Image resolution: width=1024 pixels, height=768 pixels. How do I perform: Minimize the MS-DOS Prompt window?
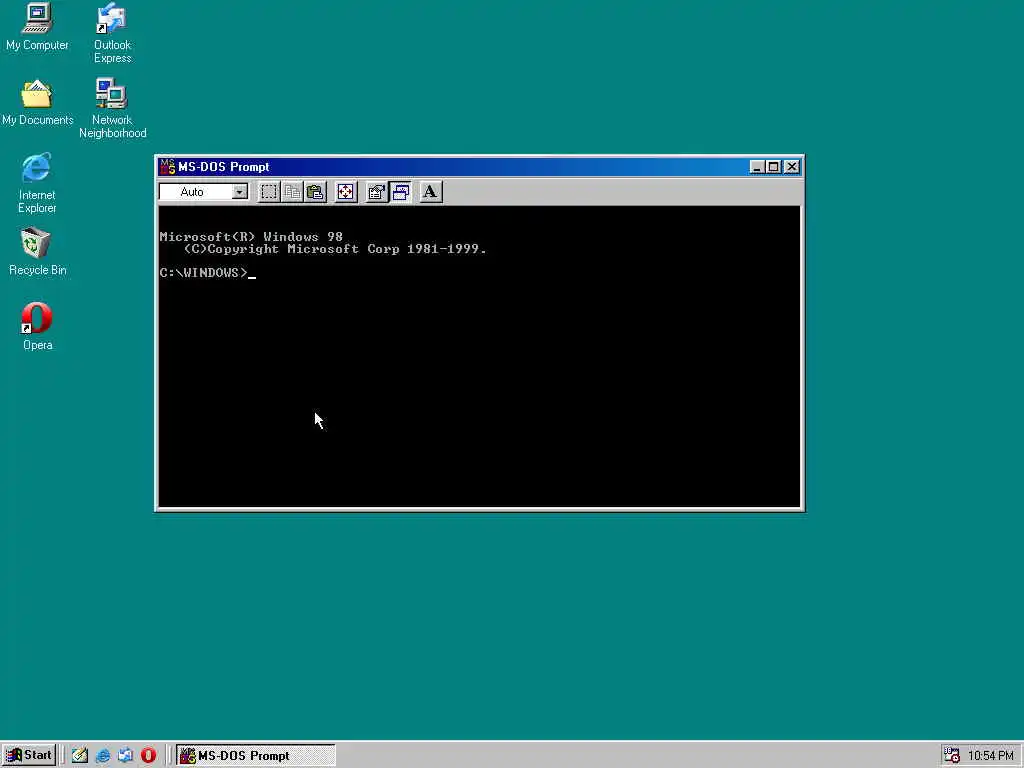click(757, 167)
